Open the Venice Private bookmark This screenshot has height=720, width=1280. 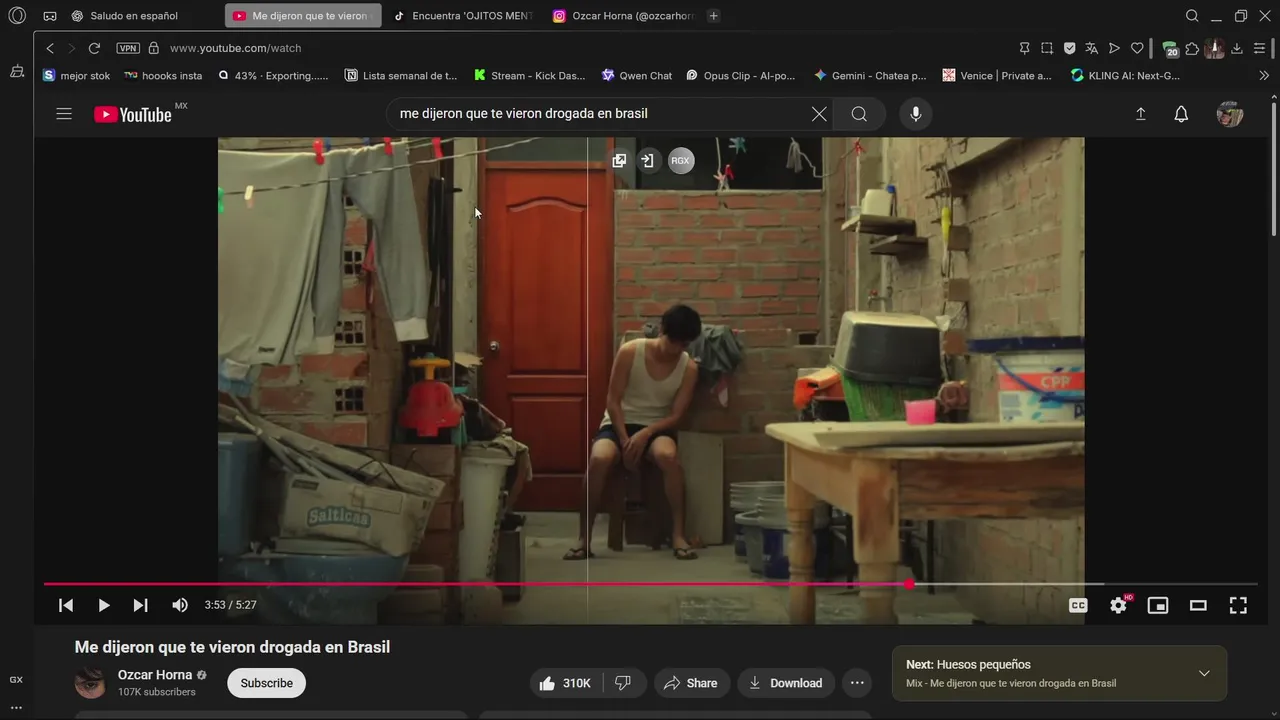[998, 76]
